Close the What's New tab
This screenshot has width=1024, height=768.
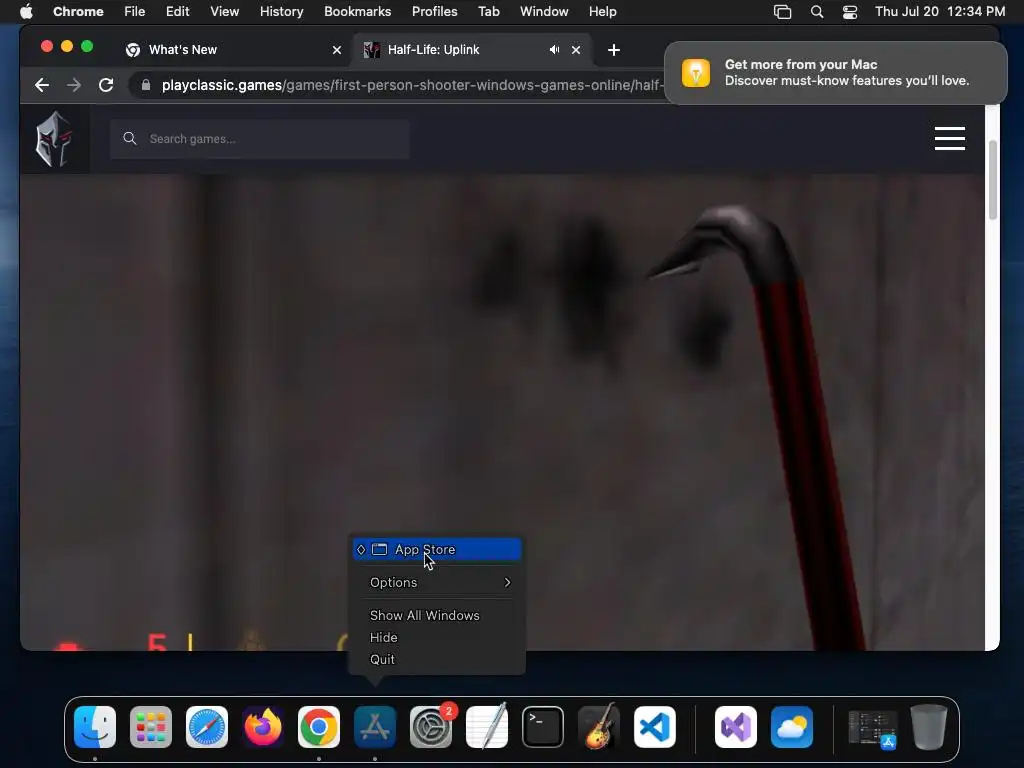tap(337, 50)
